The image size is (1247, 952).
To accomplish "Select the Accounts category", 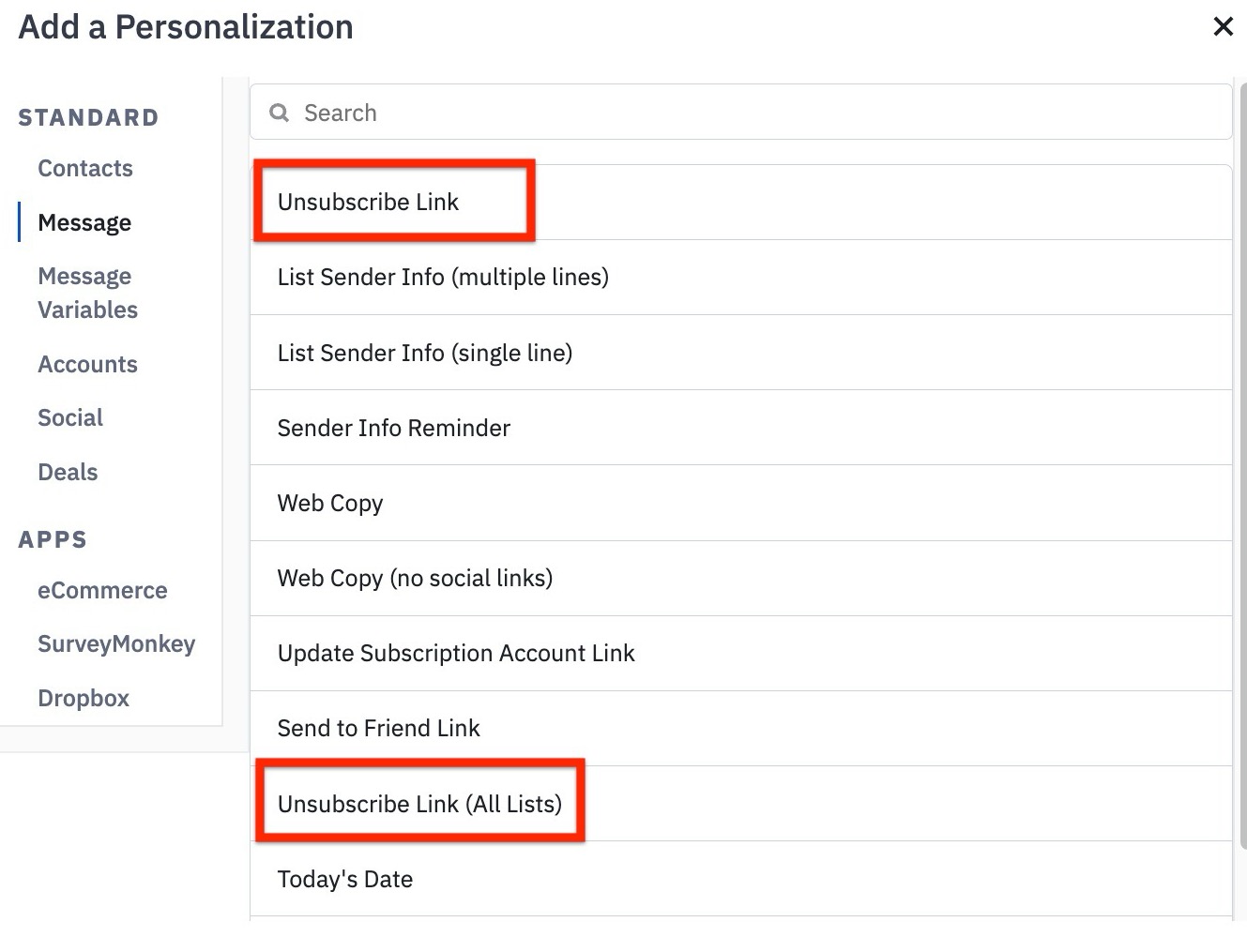I will (87, 364).
